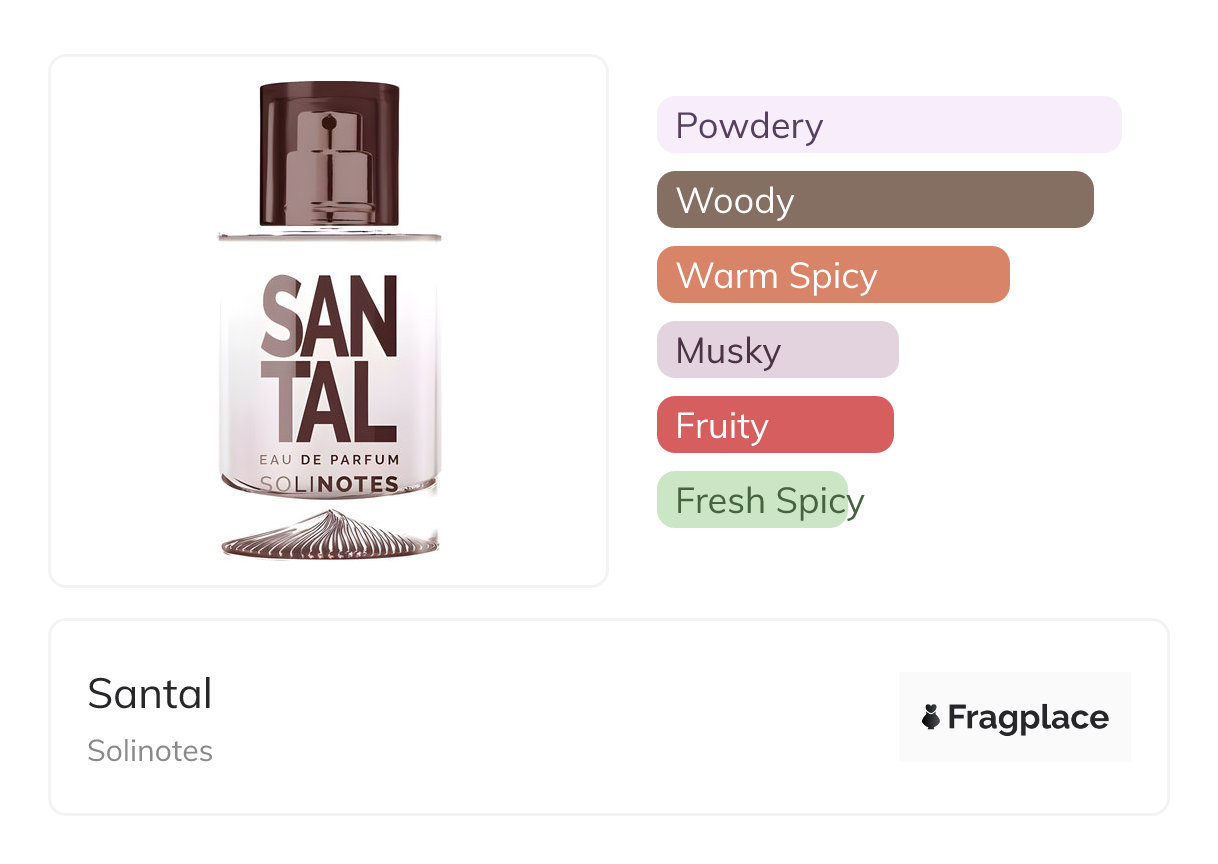Click the Fragplace wordmark text

click(1027, 718)
